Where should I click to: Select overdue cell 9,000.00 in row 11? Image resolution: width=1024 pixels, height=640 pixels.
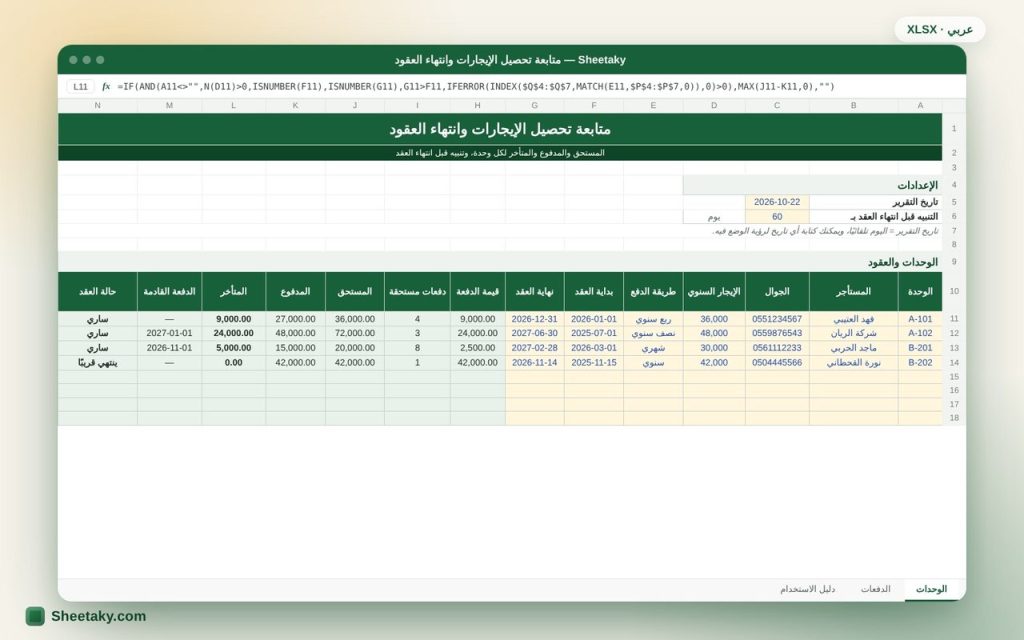click(233, 319)
